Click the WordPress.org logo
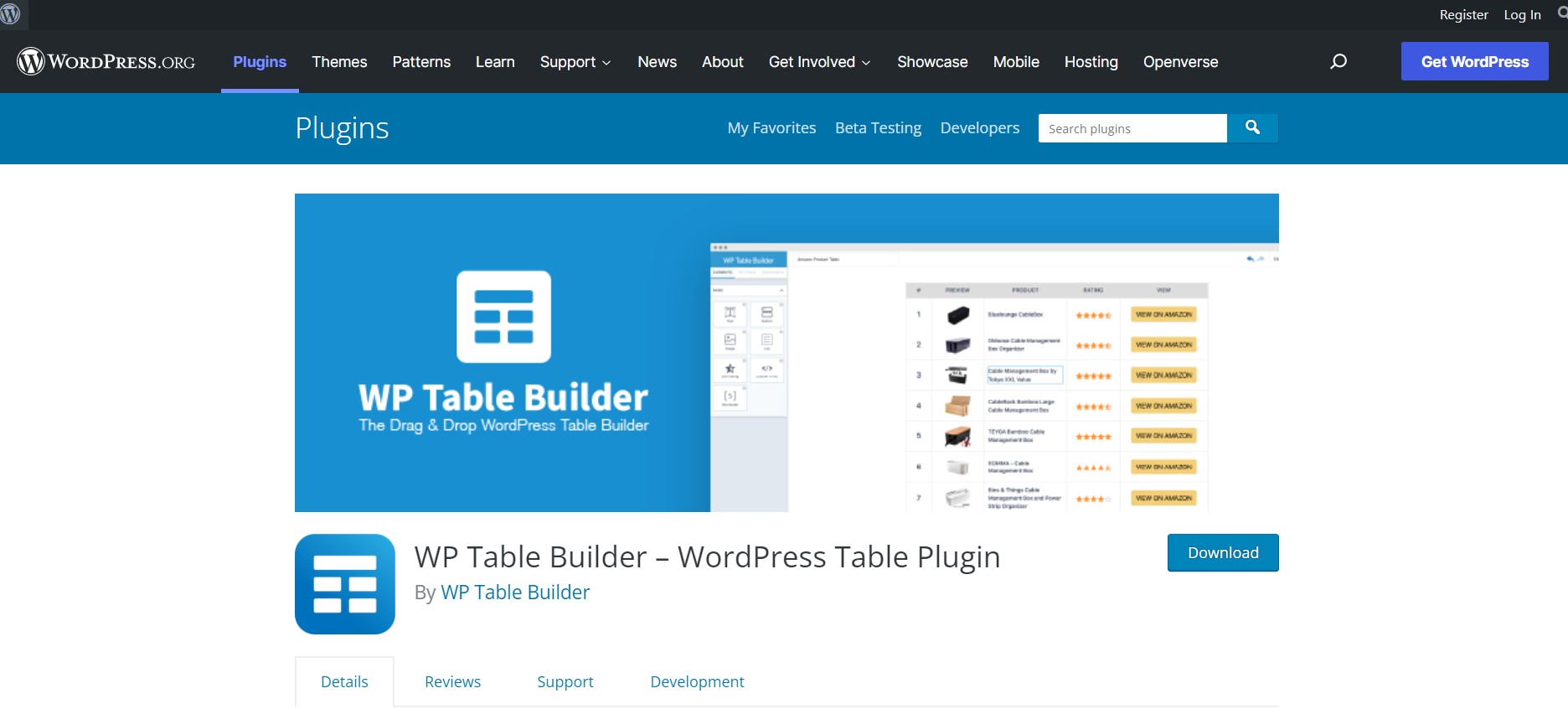This screenshot has width=1568, height=709. click(106, 61)
